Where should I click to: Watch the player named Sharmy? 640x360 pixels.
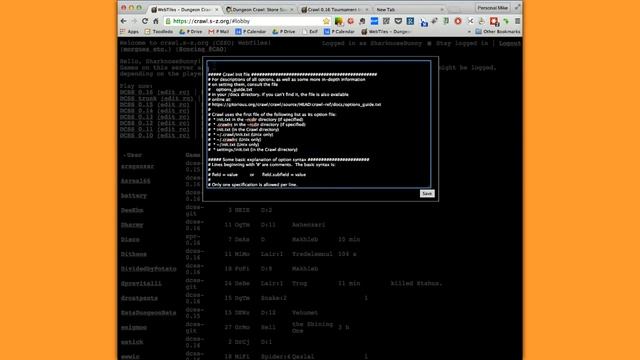pyautogui.click(x=132, y=225)
